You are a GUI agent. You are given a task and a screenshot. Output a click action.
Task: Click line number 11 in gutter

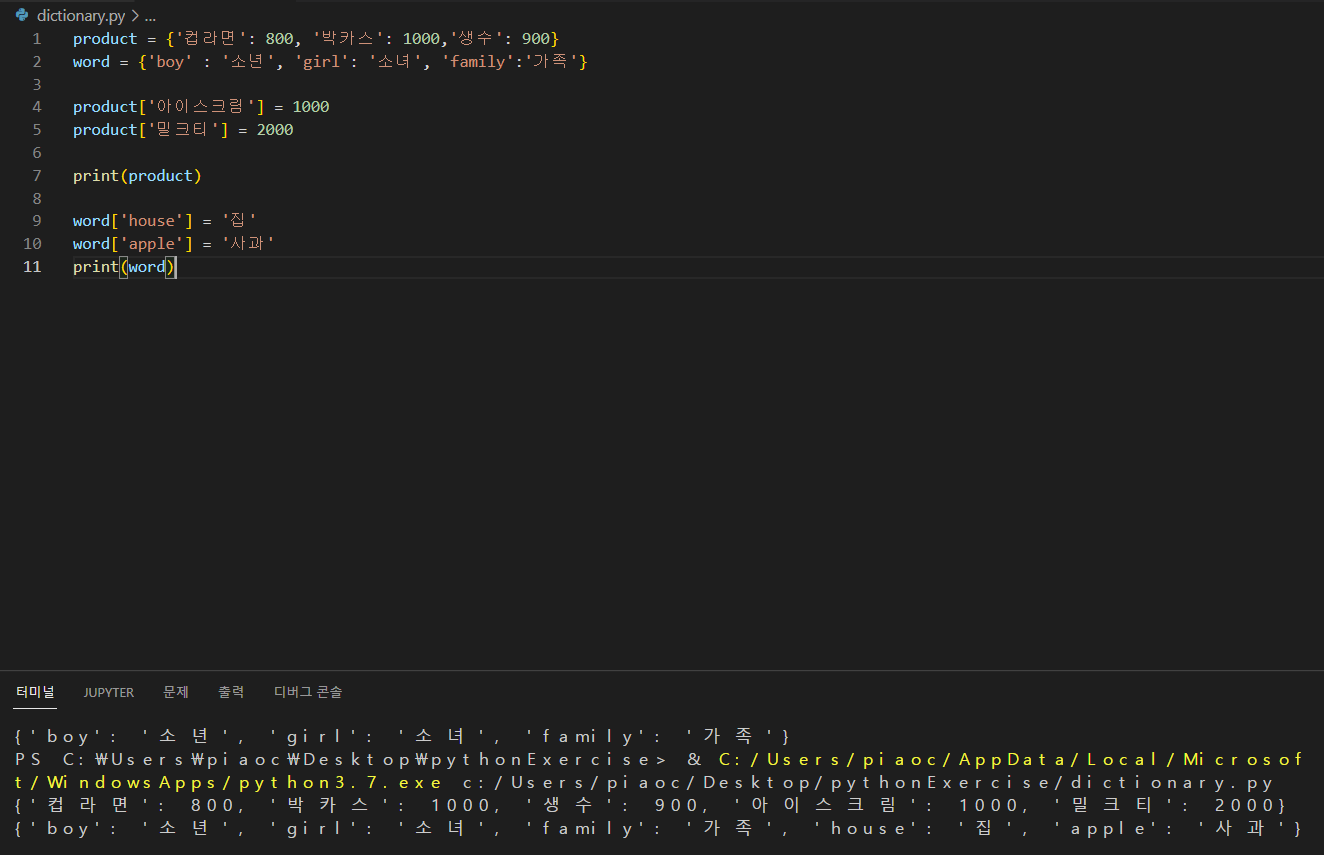click(33, 267)
